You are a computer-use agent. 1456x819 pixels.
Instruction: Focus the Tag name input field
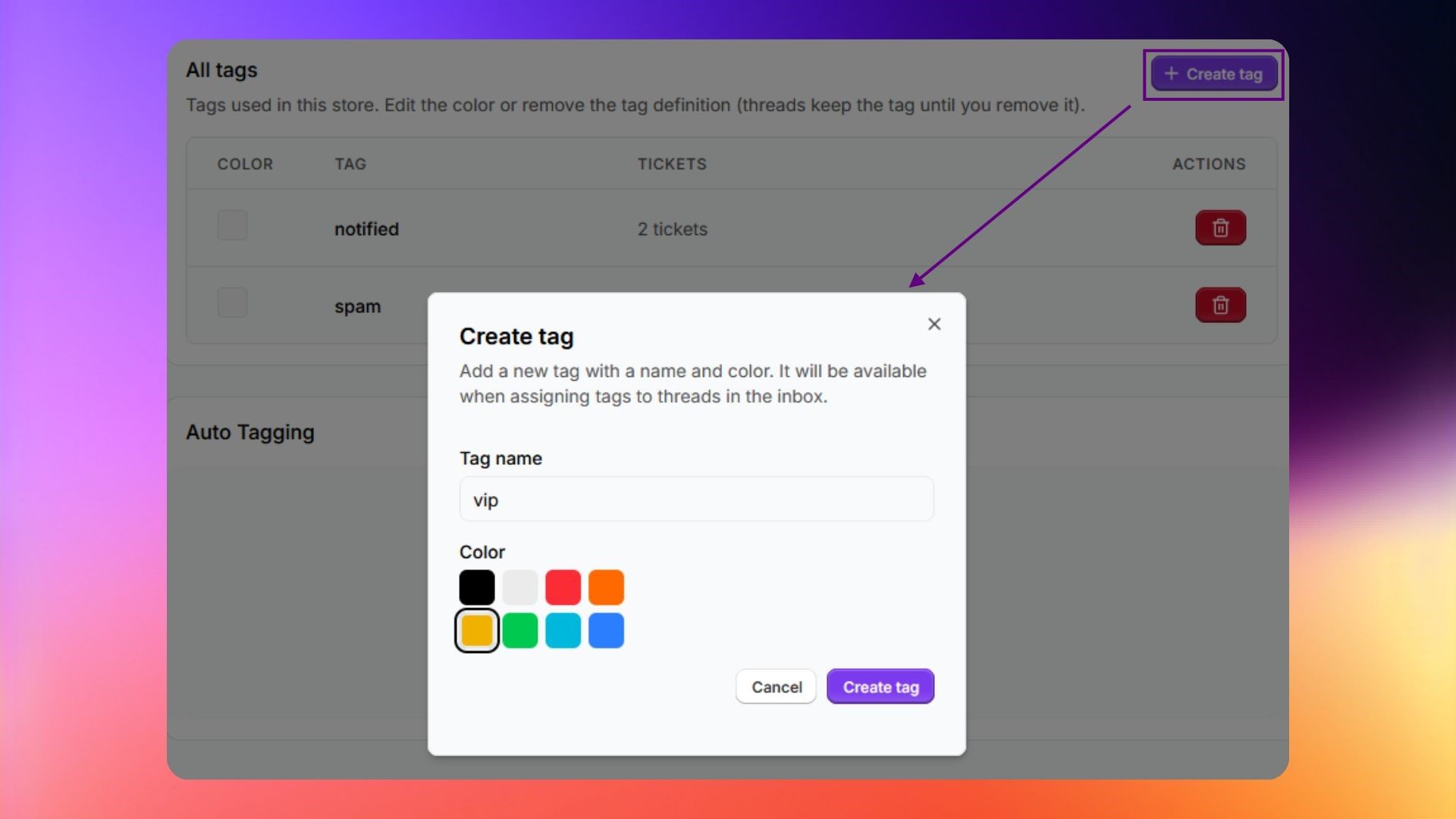coord(696,499)
